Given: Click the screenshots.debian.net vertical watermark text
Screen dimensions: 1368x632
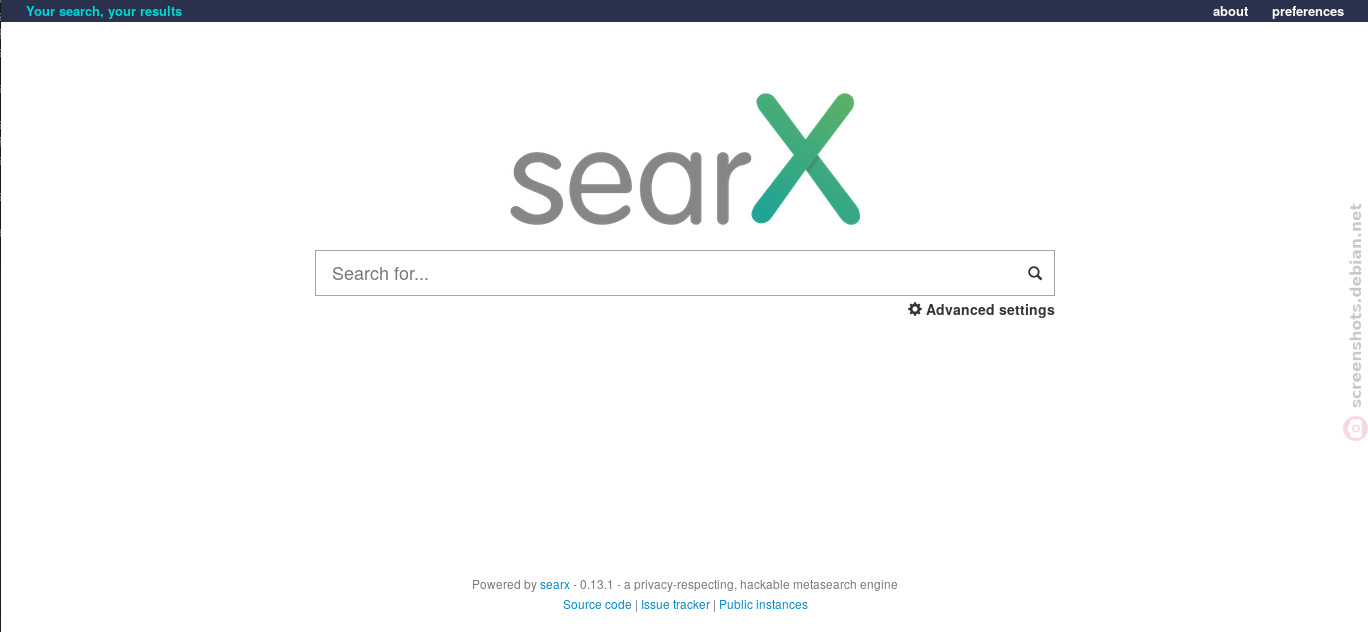Looking at the screenshot, I should click(1355, 306).
